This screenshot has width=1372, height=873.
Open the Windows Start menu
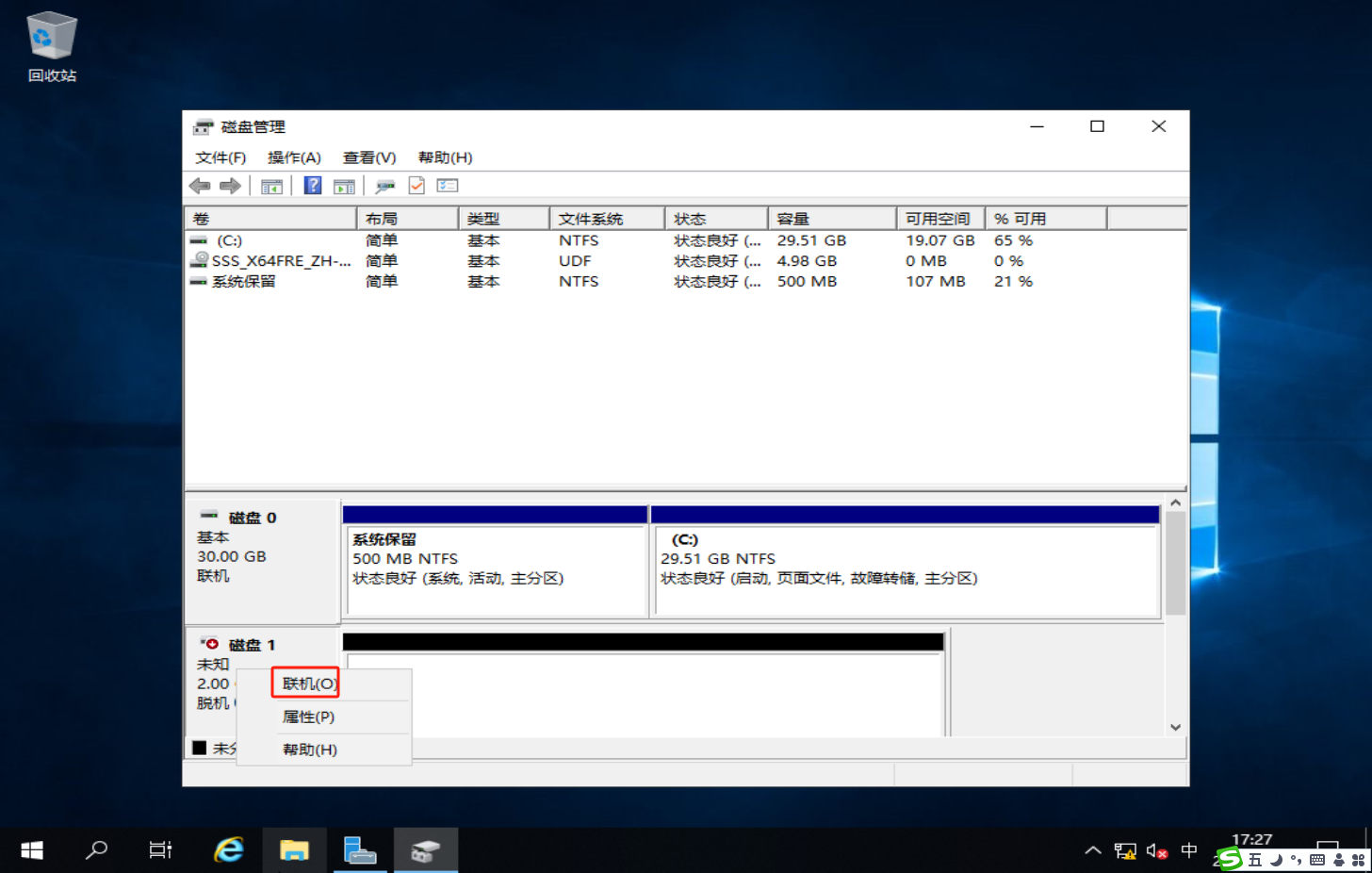(x=32, y=850)
